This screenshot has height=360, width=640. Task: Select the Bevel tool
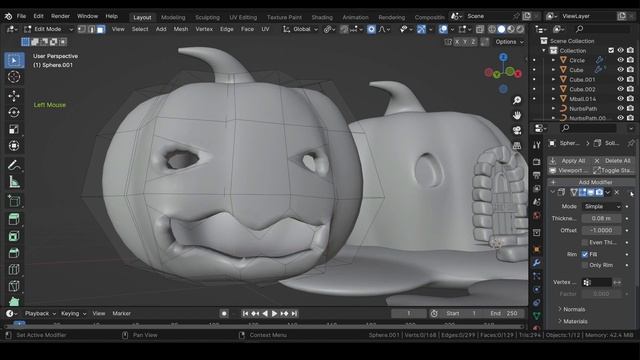click(x=14, y=253)
